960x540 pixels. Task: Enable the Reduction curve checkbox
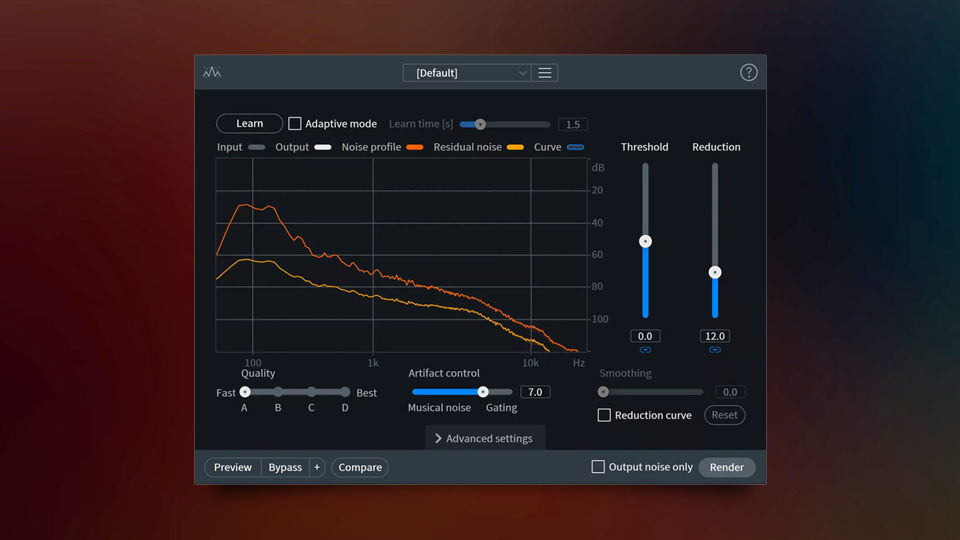pyautogui.click(x=604, y=415)
